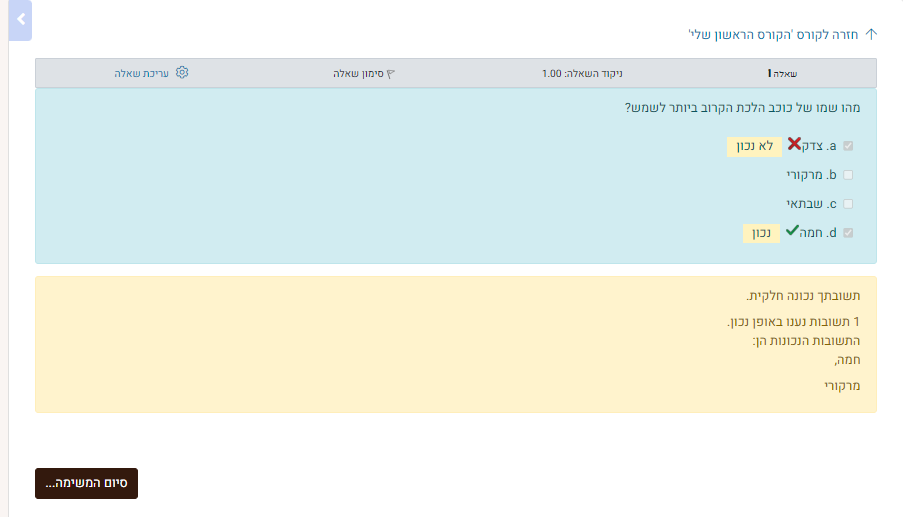
Task: Click the question text about closest planet
Action: (742, 108)
